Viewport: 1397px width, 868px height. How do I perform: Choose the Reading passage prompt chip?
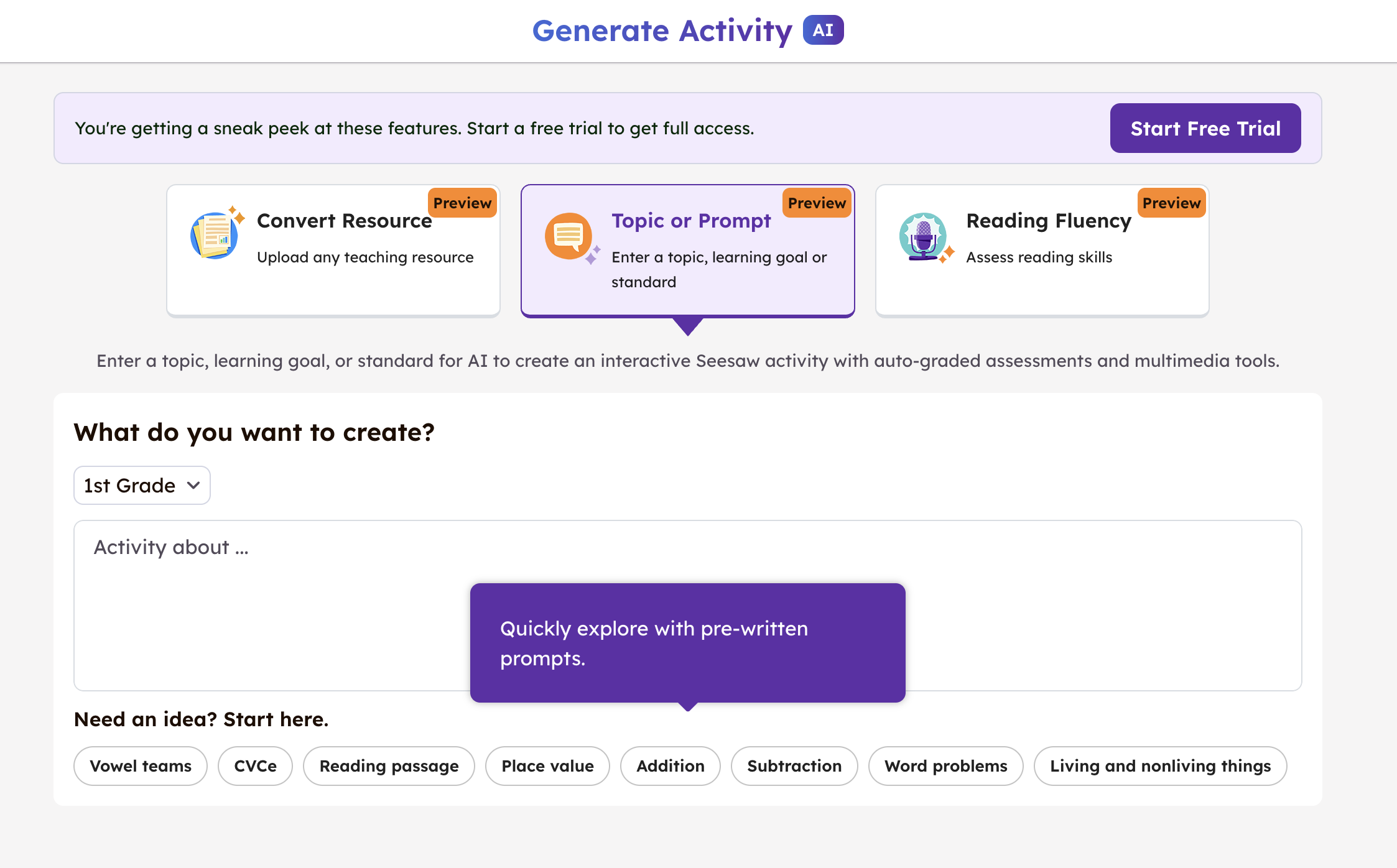tap(389, 766)
